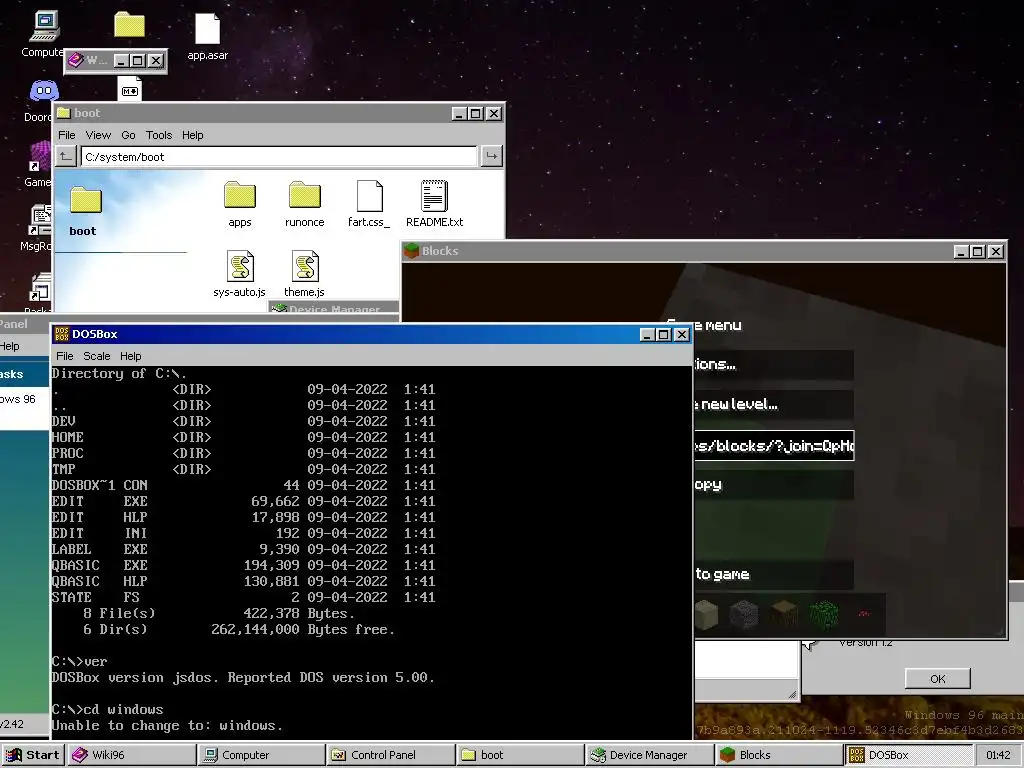1024x768 pixels.
Task: Switch to Wiki96 in taskbar
Action: point(131,755)
